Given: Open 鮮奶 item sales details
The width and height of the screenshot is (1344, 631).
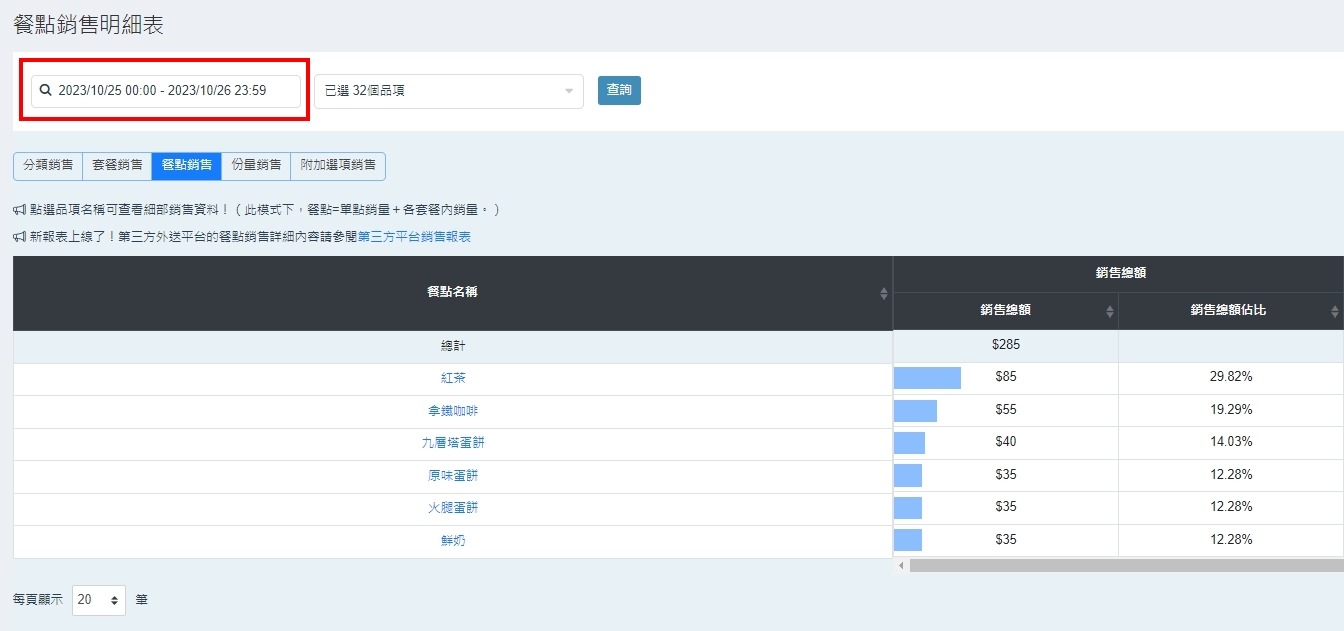Looking at the screenshot, I should [x=453, y=541].
